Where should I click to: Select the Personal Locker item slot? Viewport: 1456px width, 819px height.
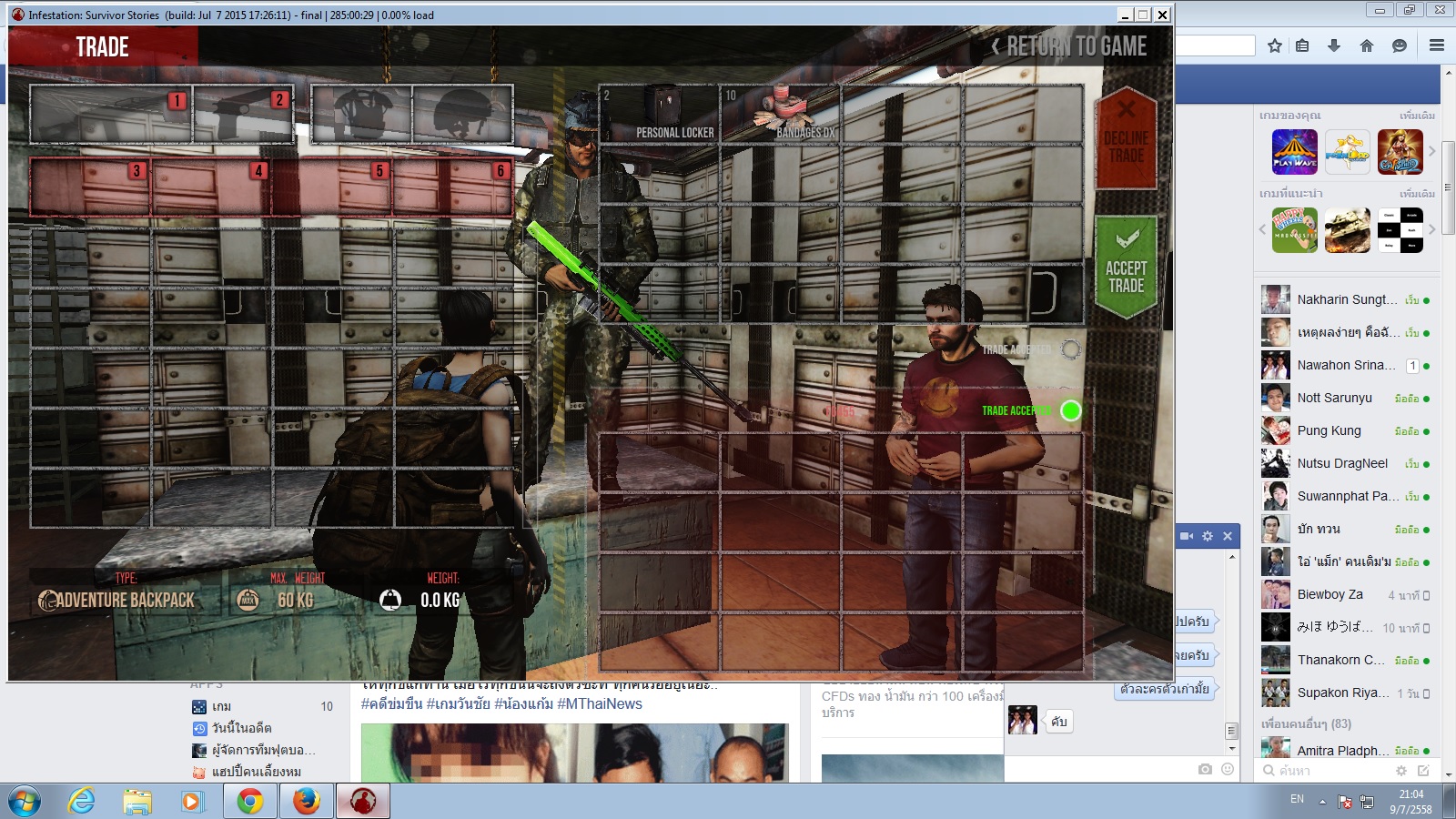(660, 114)
